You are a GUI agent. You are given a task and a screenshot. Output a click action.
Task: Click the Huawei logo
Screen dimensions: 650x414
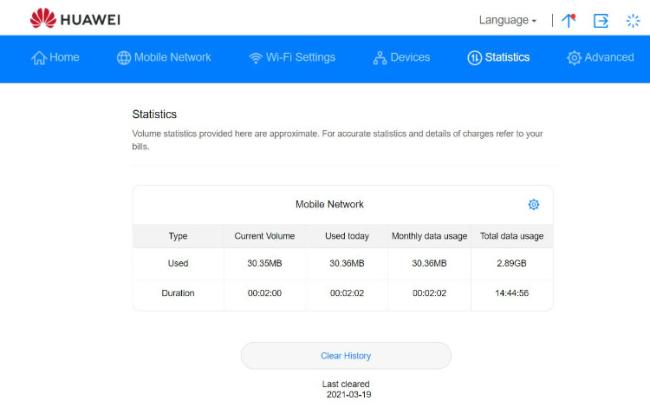(78, 19)
